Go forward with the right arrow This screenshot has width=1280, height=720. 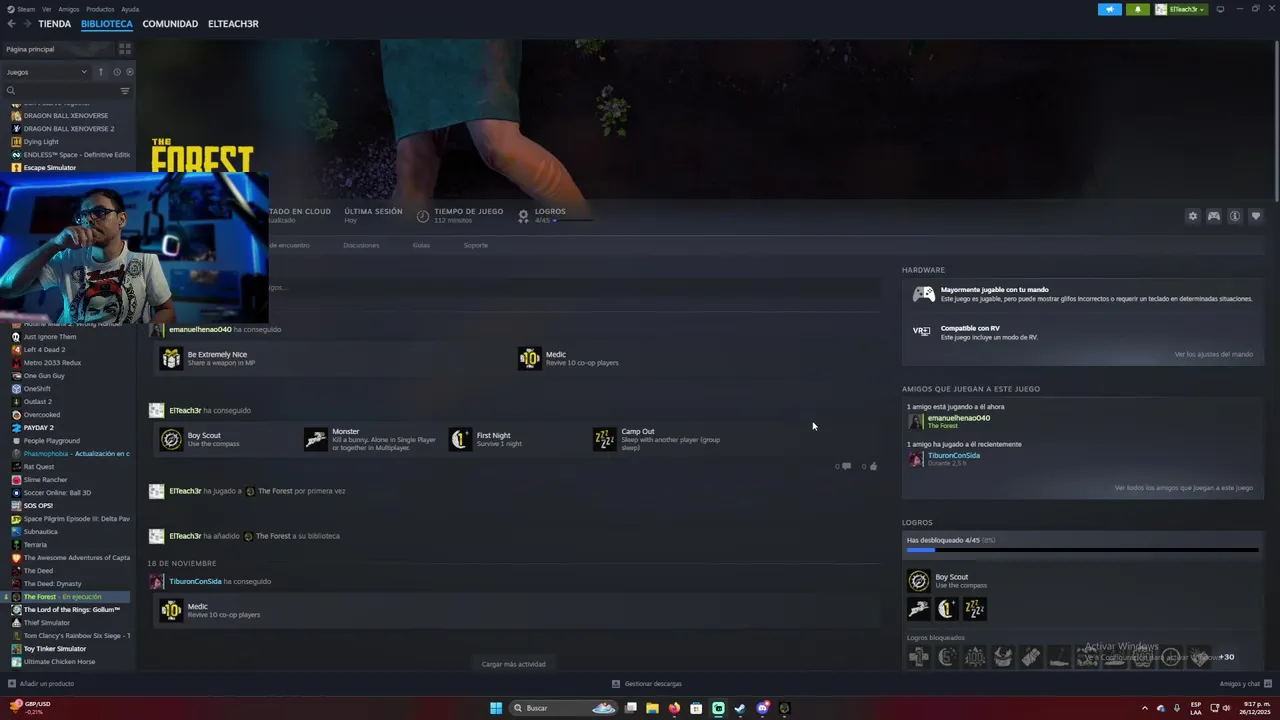click(26, 24)
